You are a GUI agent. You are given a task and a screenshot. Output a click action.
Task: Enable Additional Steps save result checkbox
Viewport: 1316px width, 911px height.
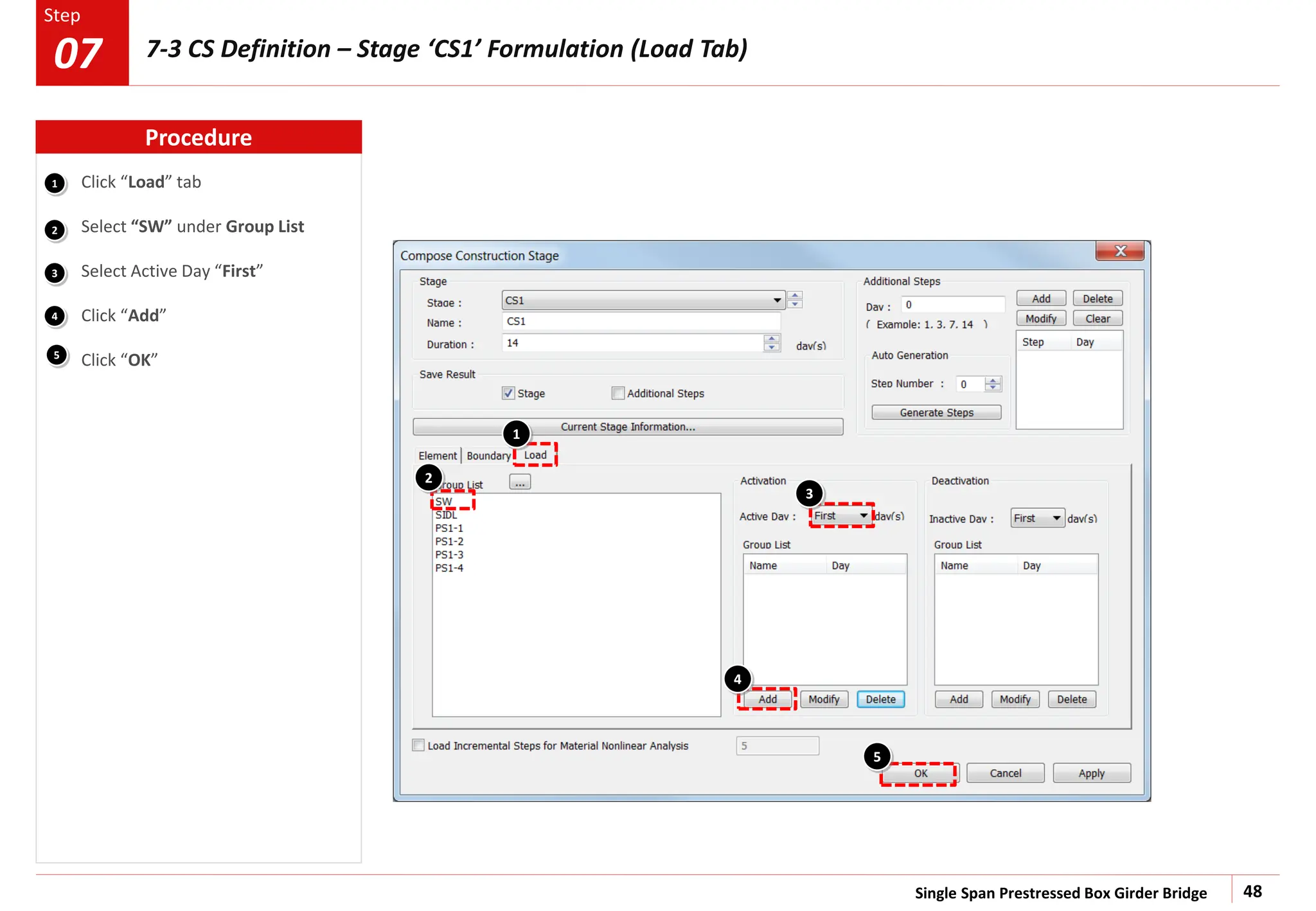[618, 393]
